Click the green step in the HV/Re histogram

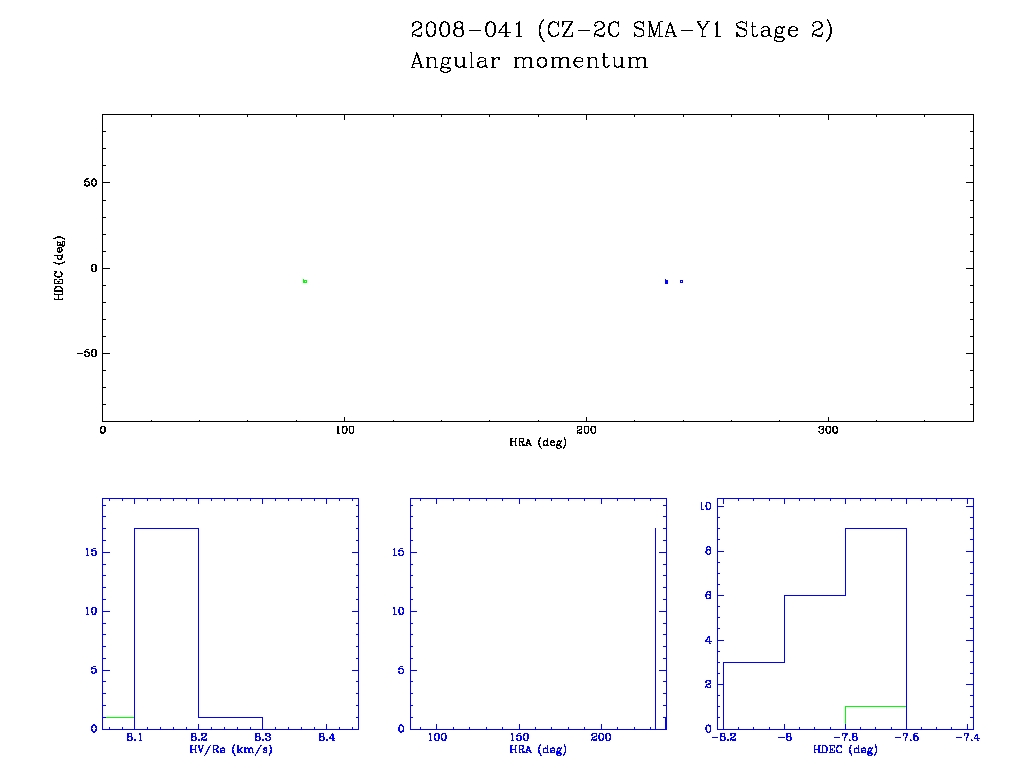tap(117, 717)
